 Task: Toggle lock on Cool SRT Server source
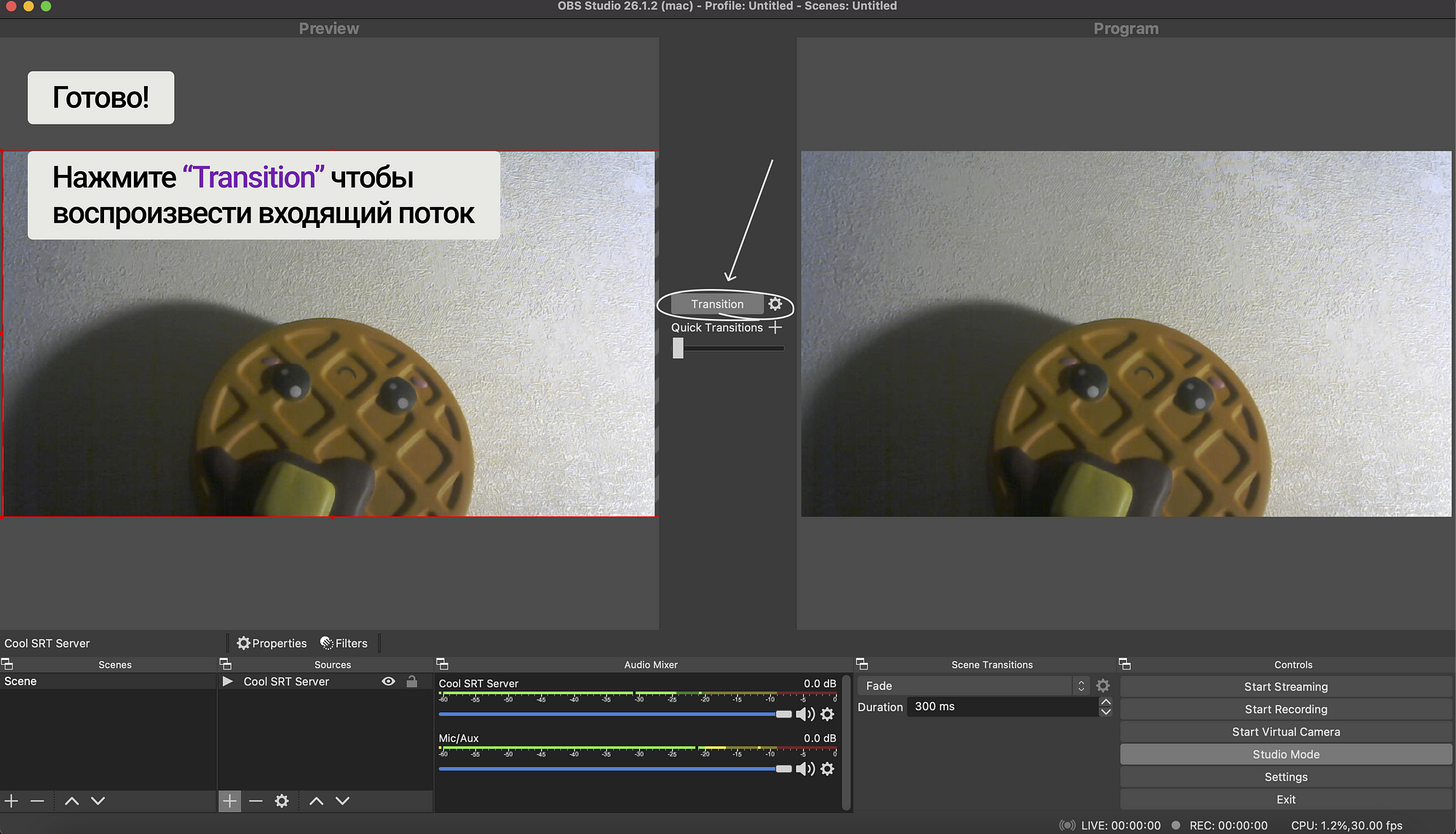click(411, 681)
